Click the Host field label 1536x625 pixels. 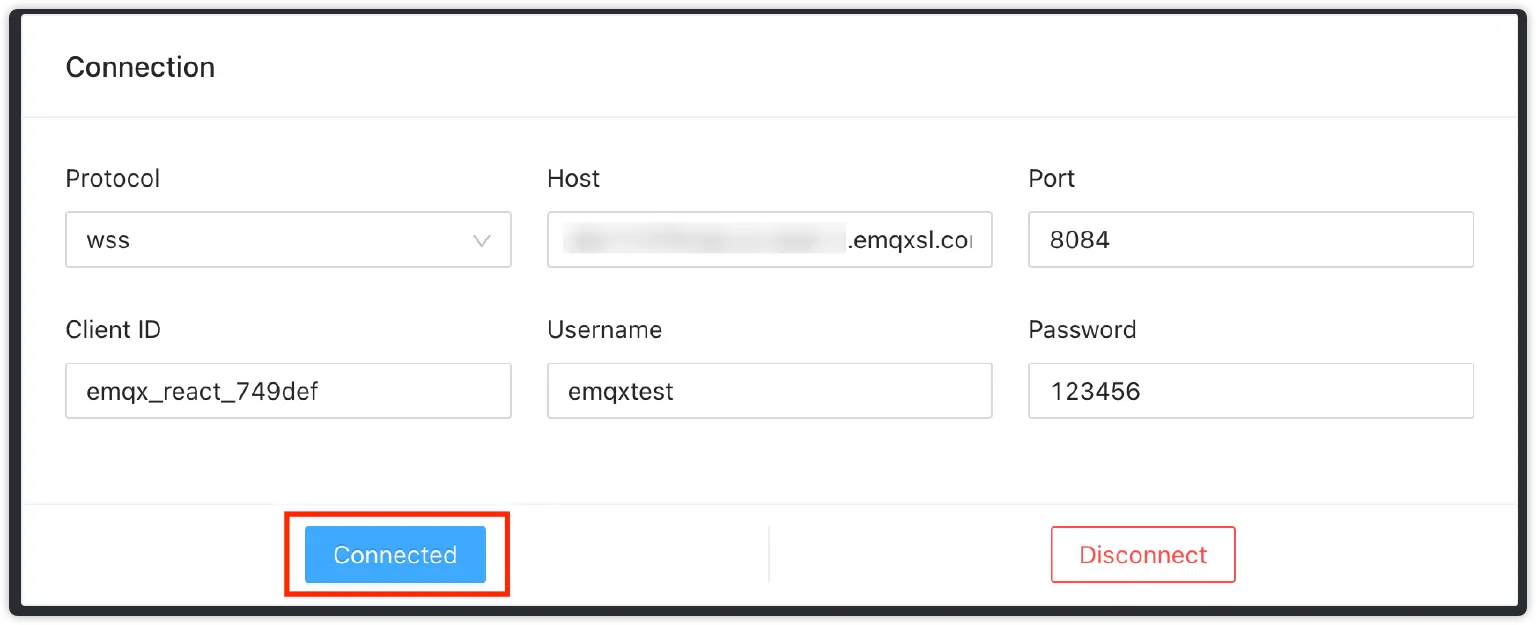pos(573,179)
